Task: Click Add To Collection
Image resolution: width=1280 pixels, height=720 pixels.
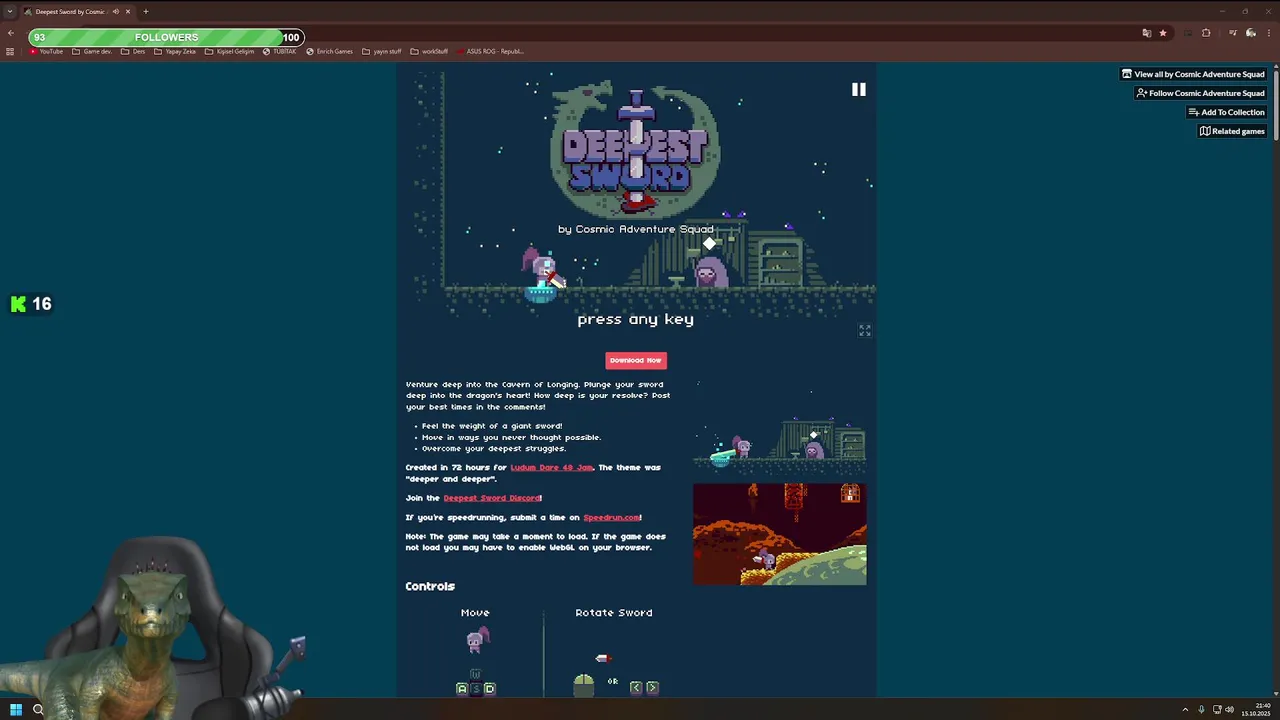Action: click(1226, 112)
